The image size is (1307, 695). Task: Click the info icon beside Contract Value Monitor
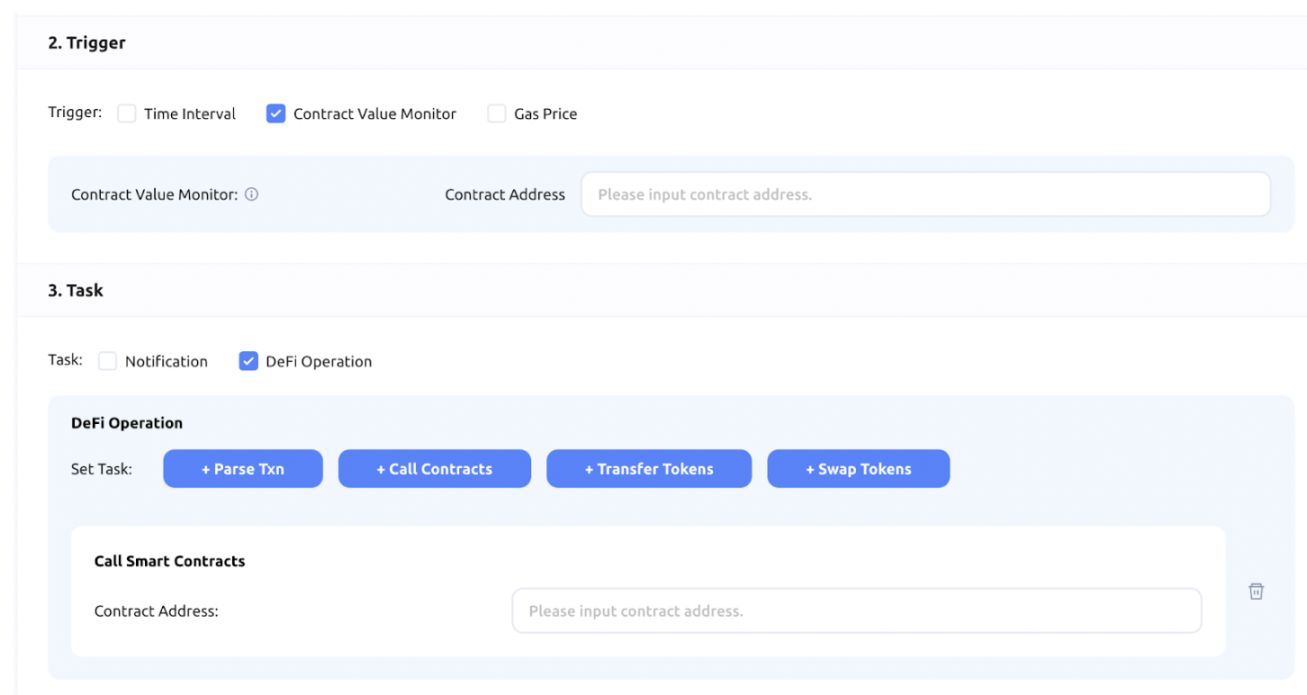(252, 195)
